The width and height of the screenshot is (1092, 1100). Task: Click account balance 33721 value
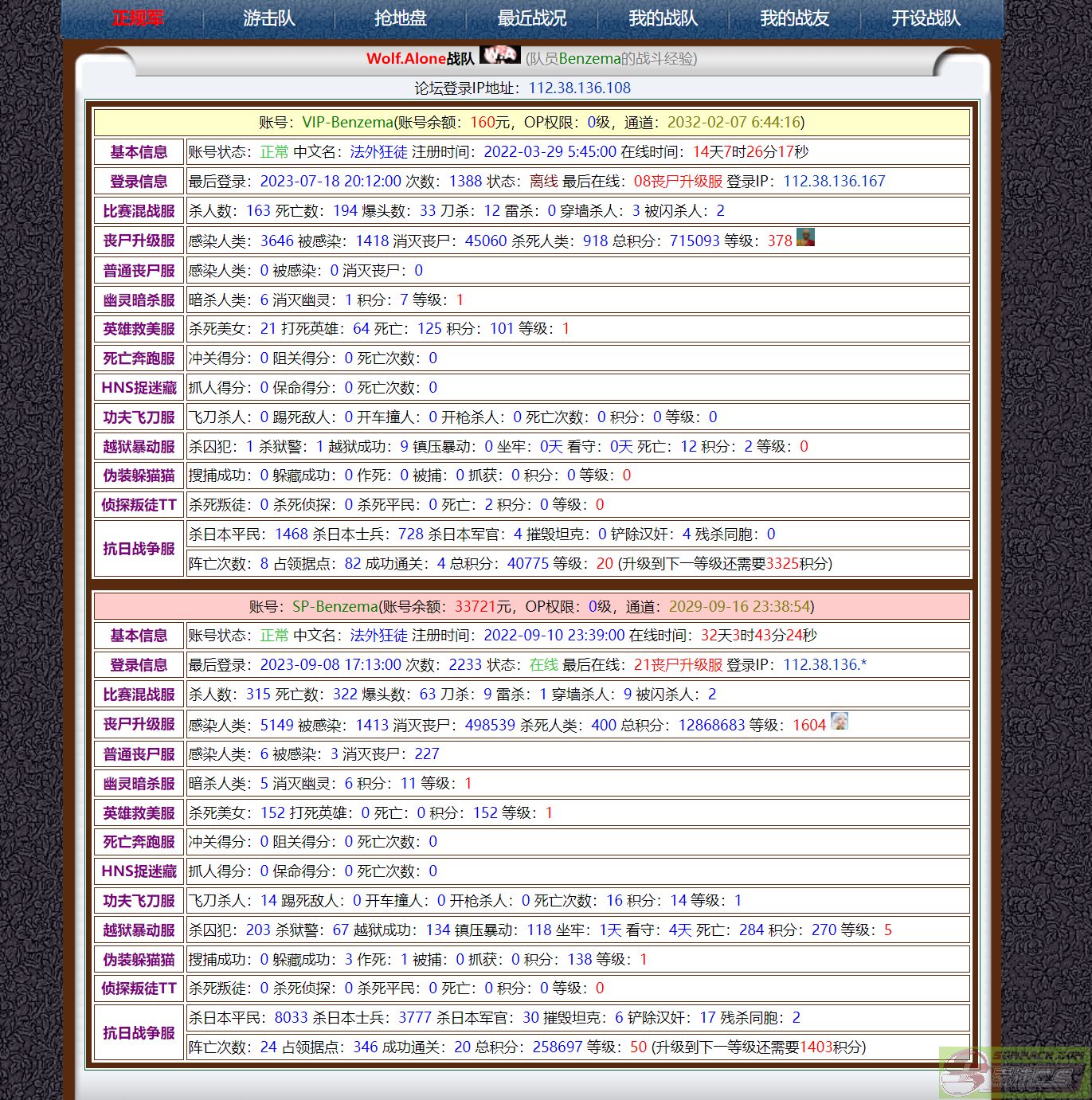point(476,606)
